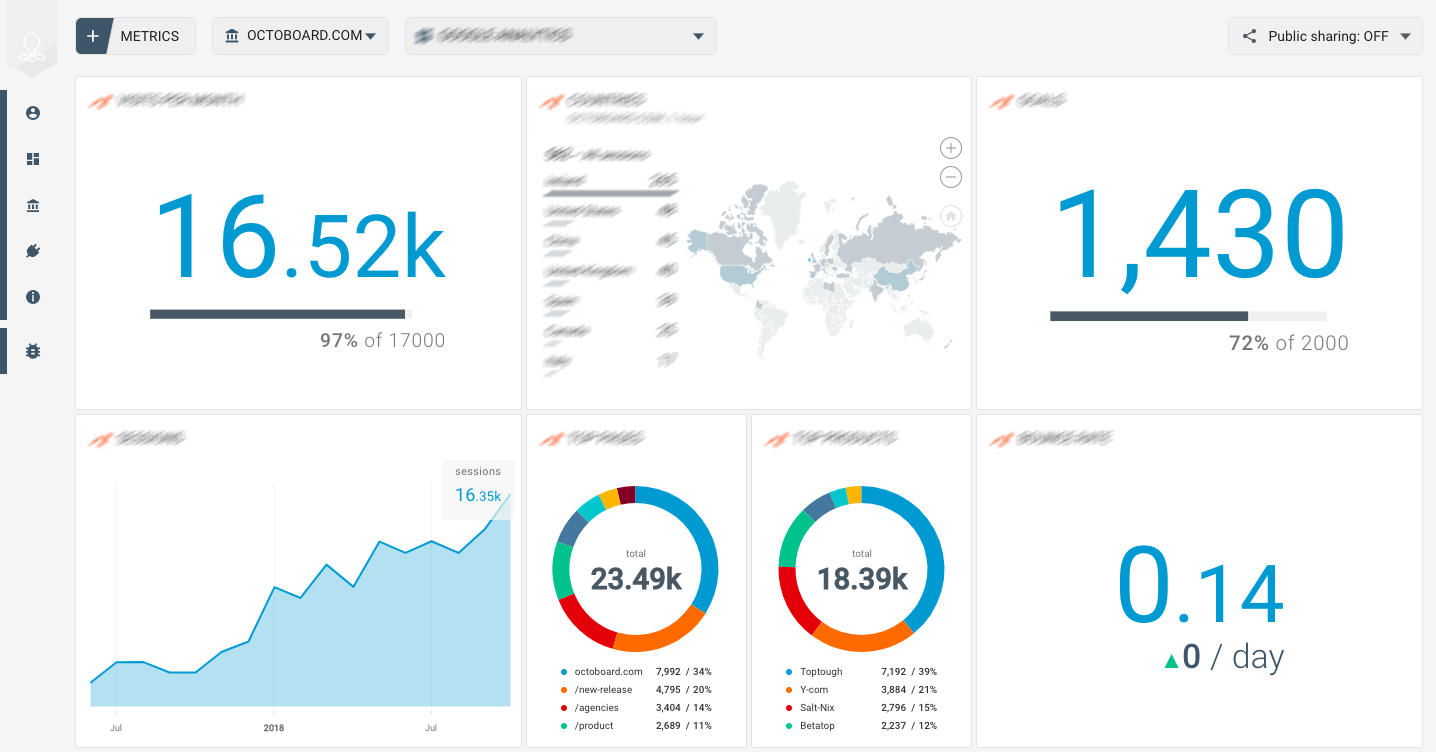Expand the blurred data source dropdown
The width and height of the screenshot is (1436, 752).
560,36
